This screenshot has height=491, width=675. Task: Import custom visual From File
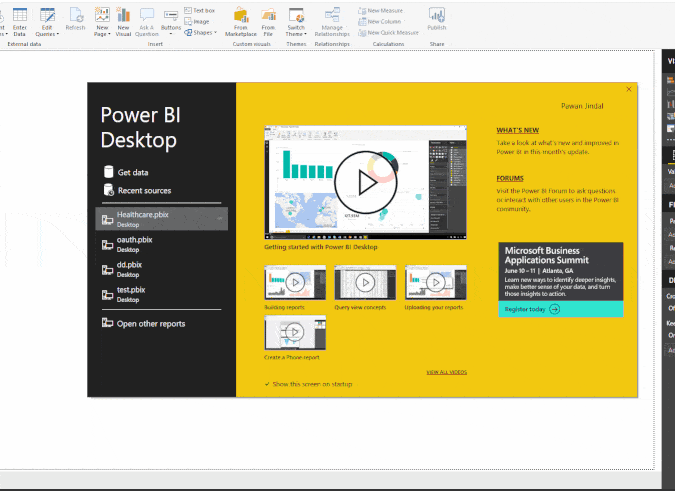268,22
